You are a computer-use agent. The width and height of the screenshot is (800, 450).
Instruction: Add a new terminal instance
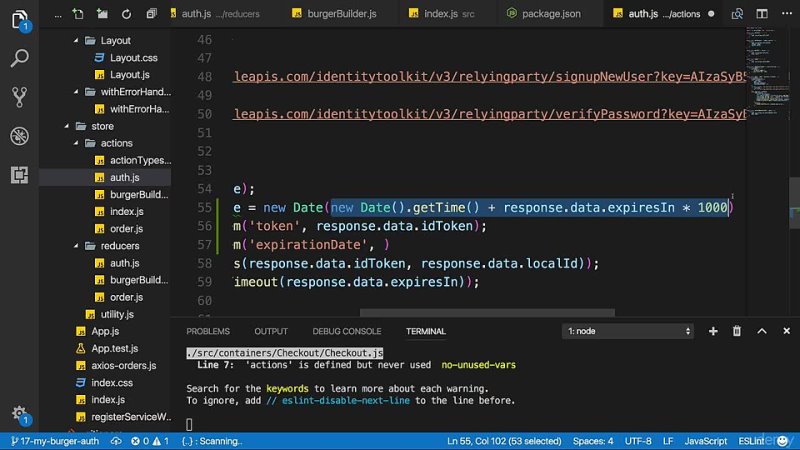click(x=713, y=331)
